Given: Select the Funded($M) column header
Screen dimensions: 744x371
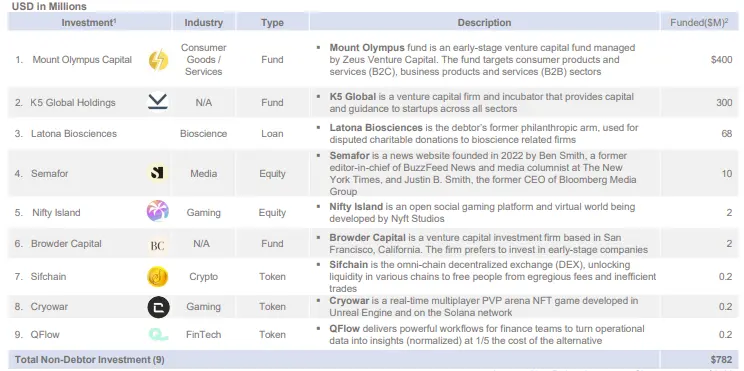Looking at the screenshot, I should point(699,22).
